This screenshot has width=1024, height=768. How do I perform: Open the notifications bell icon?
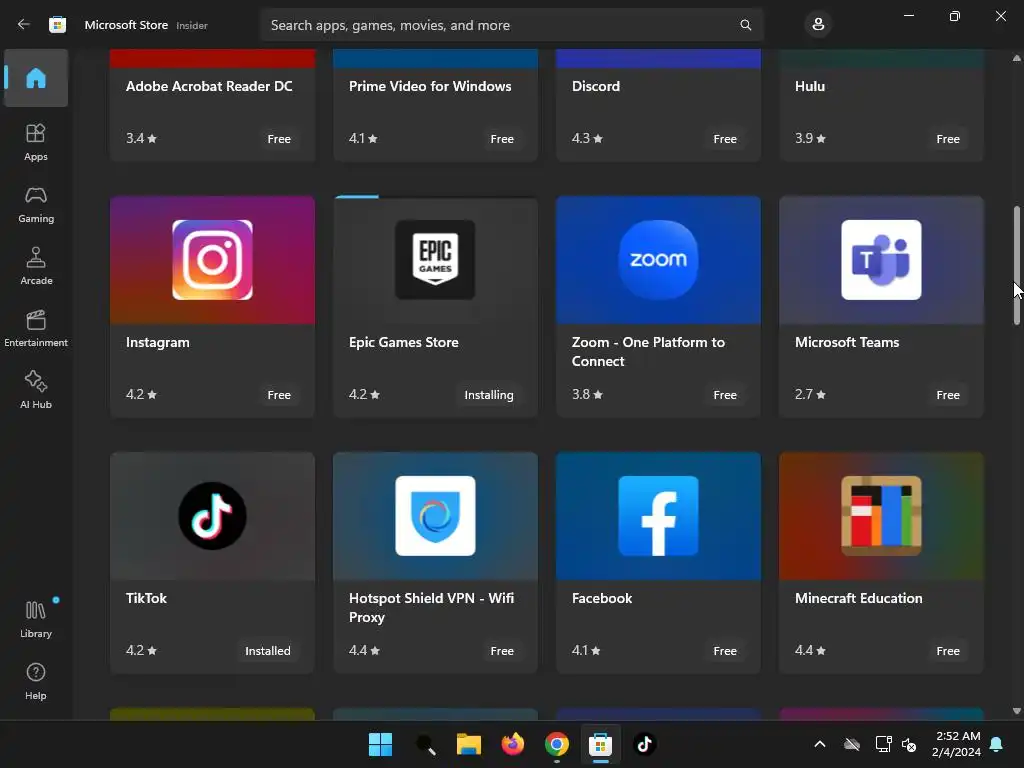pos(997,744)
